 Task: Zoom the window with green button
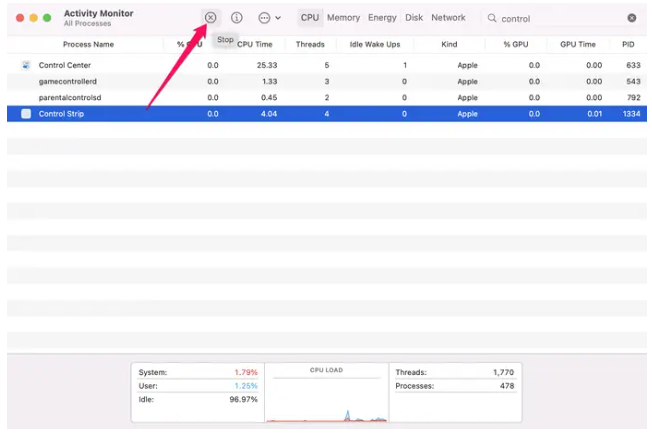point(47,17)
